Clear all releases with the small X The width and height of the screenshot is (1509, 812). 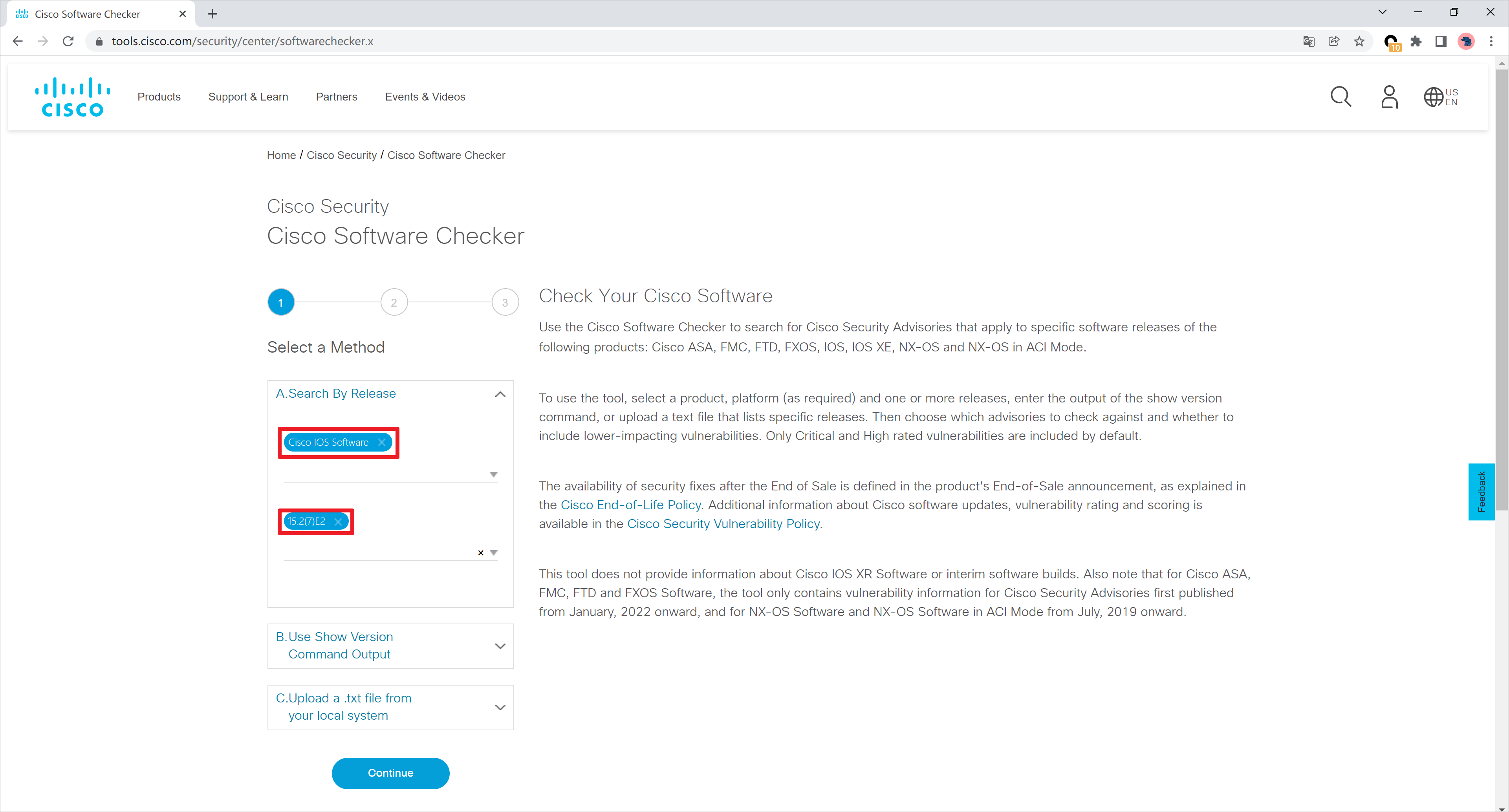480,552
